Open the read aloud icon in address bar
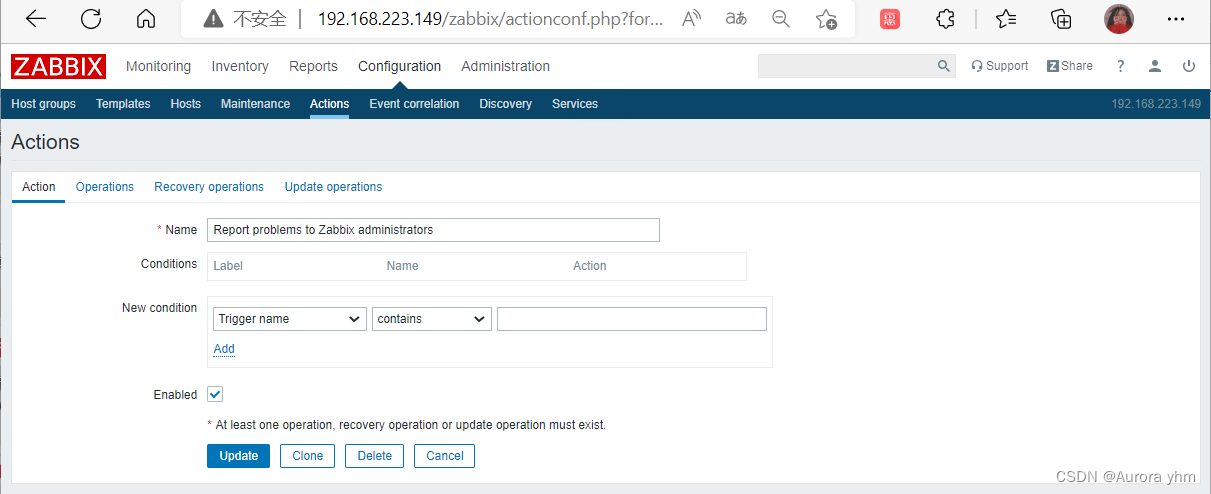The image size is (1211, 494). pos(691,19)
